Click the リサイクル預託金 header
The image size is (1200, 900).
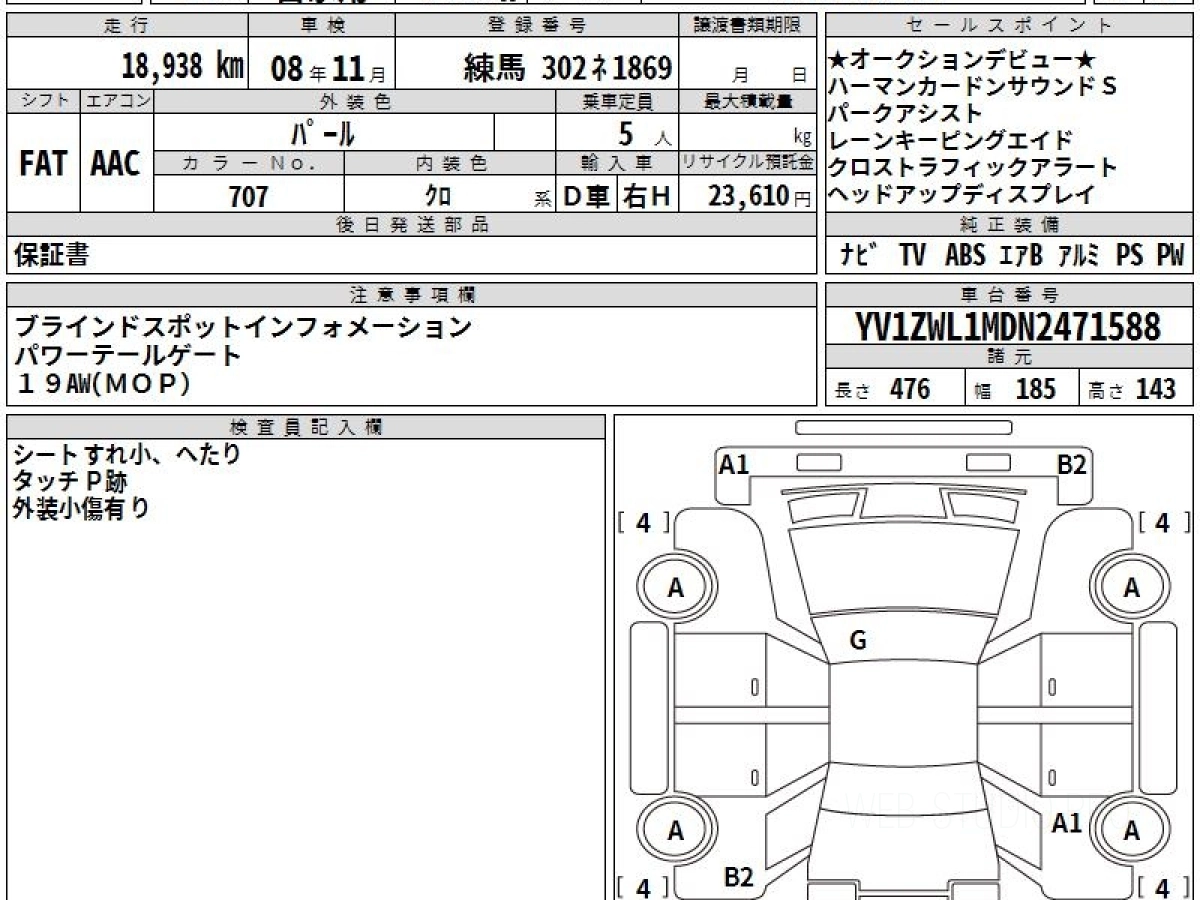[x=748, y=163]
